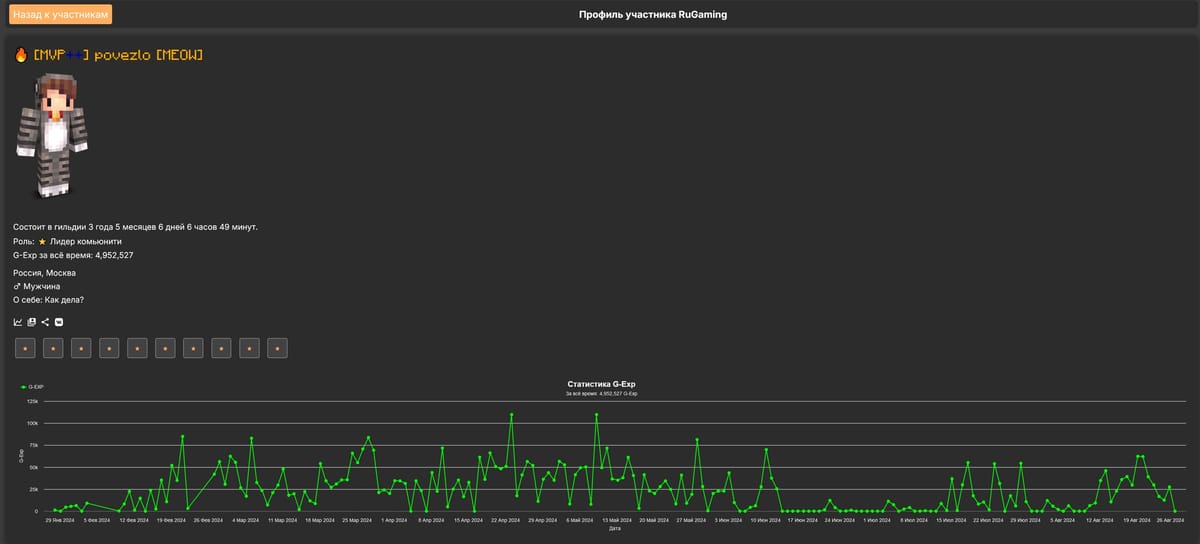Viewport: 1200px width, 544px height.
Task: Select the second achievement badge
Action: click(53, 348)
